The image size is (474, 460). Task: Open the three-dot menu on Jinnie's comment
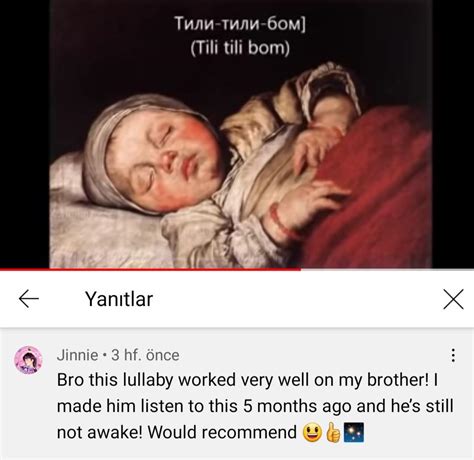453,355
